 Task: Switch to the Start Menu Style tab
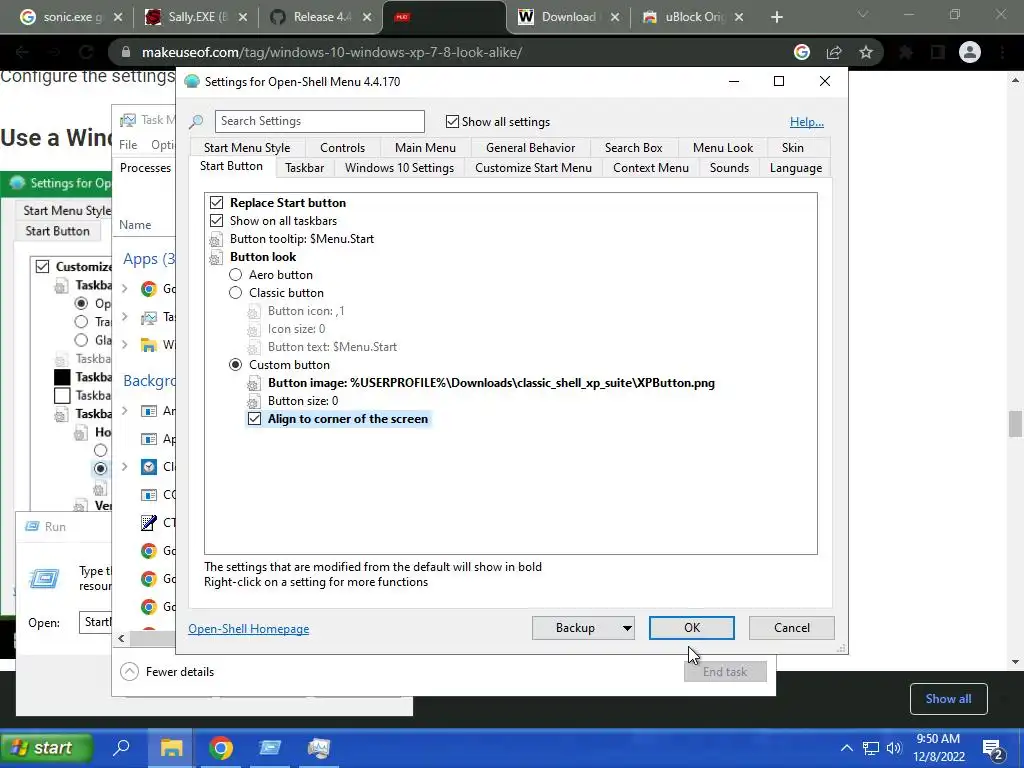tap(247, 148)
